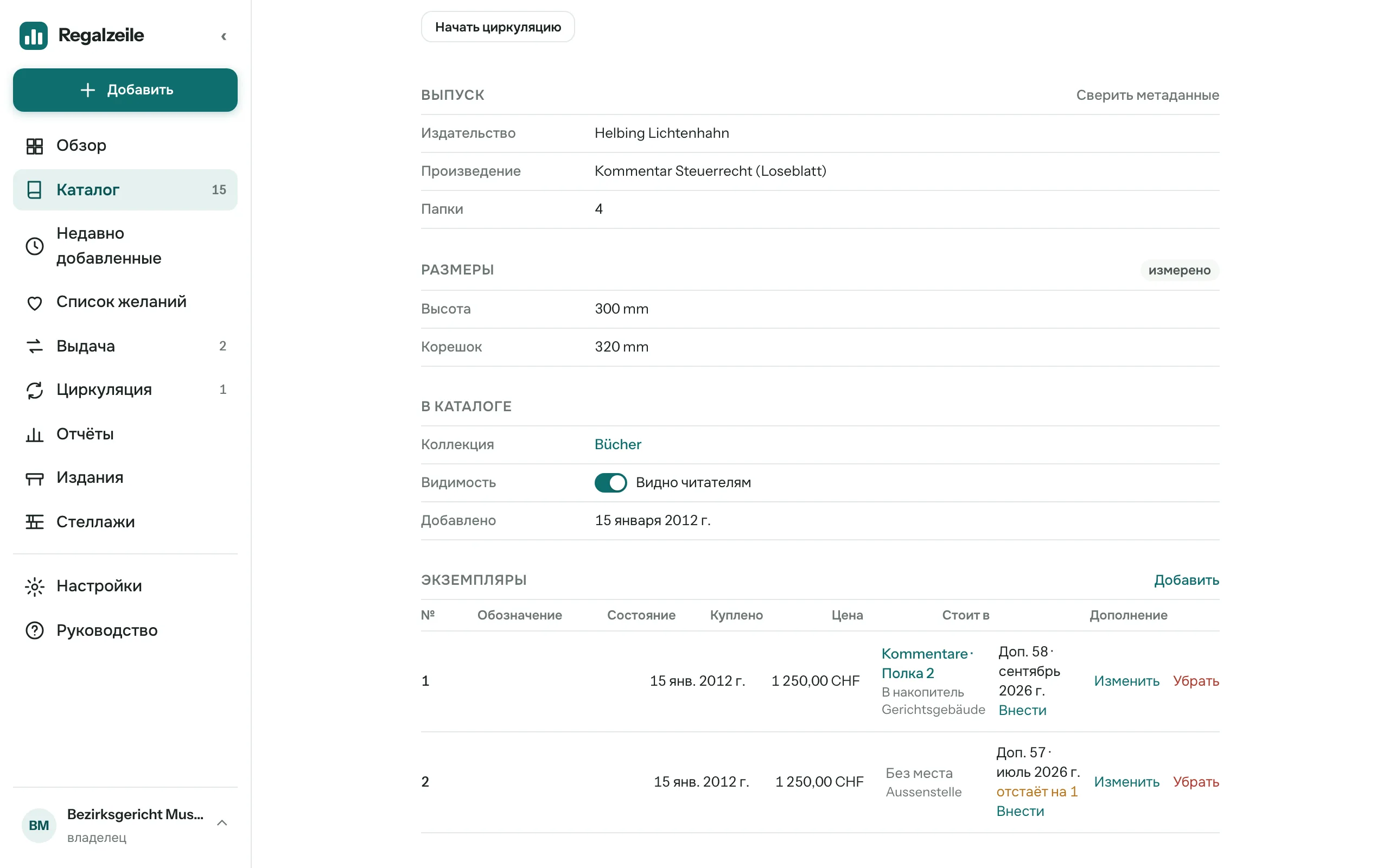This screenshot has height=868, width=1389.
Task: Open the Bücher collection link
Action: click(617, 444)
